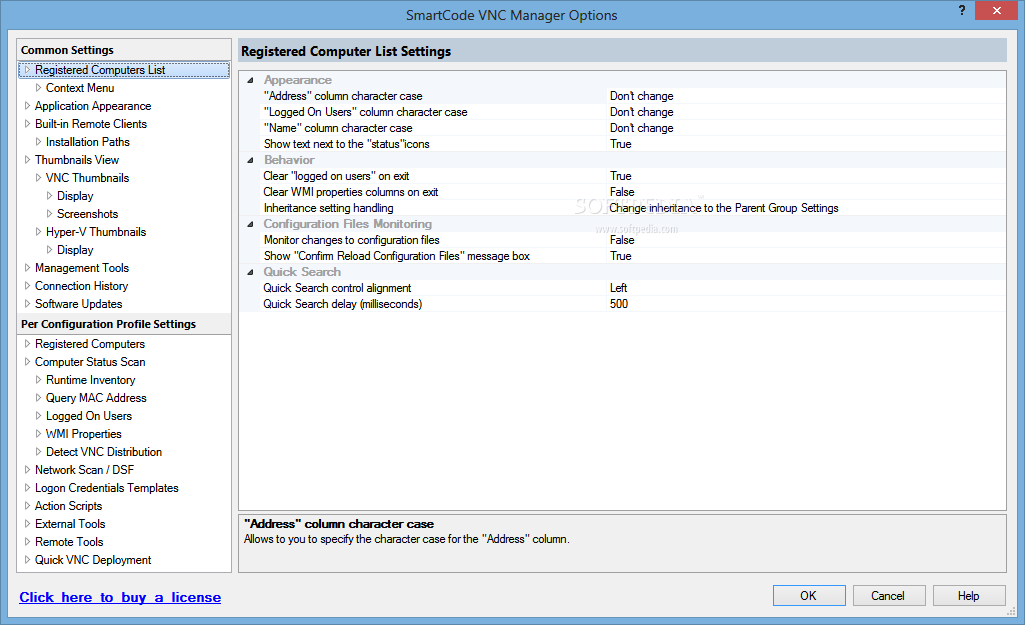The height and width of the screenshot is (625, 1025).
Task: Expand Application Appearance tree arrow
Action: point(27,105)
